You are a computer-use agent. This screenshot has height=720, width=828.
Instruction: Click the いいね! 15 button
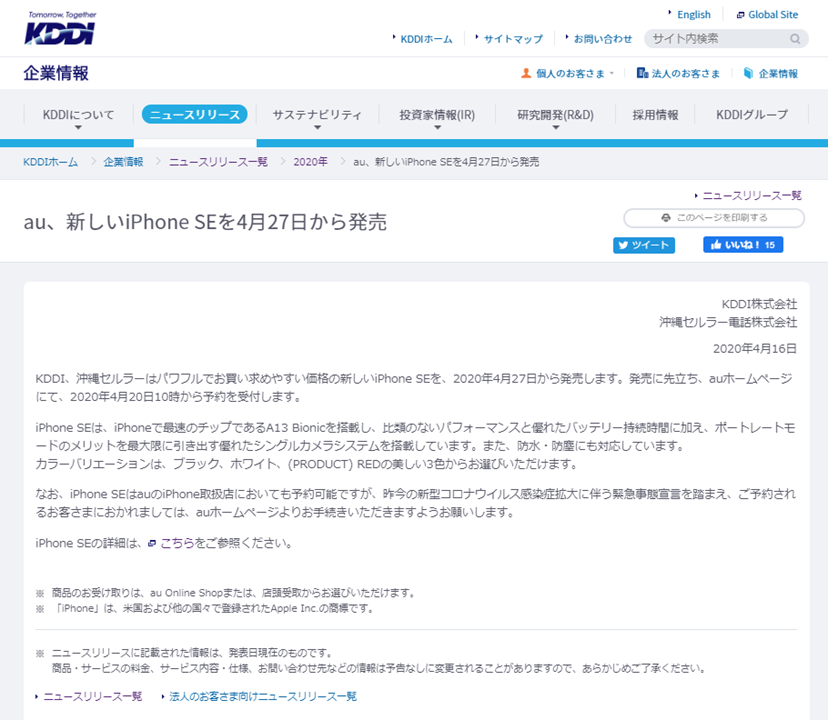tap(743, 245)
